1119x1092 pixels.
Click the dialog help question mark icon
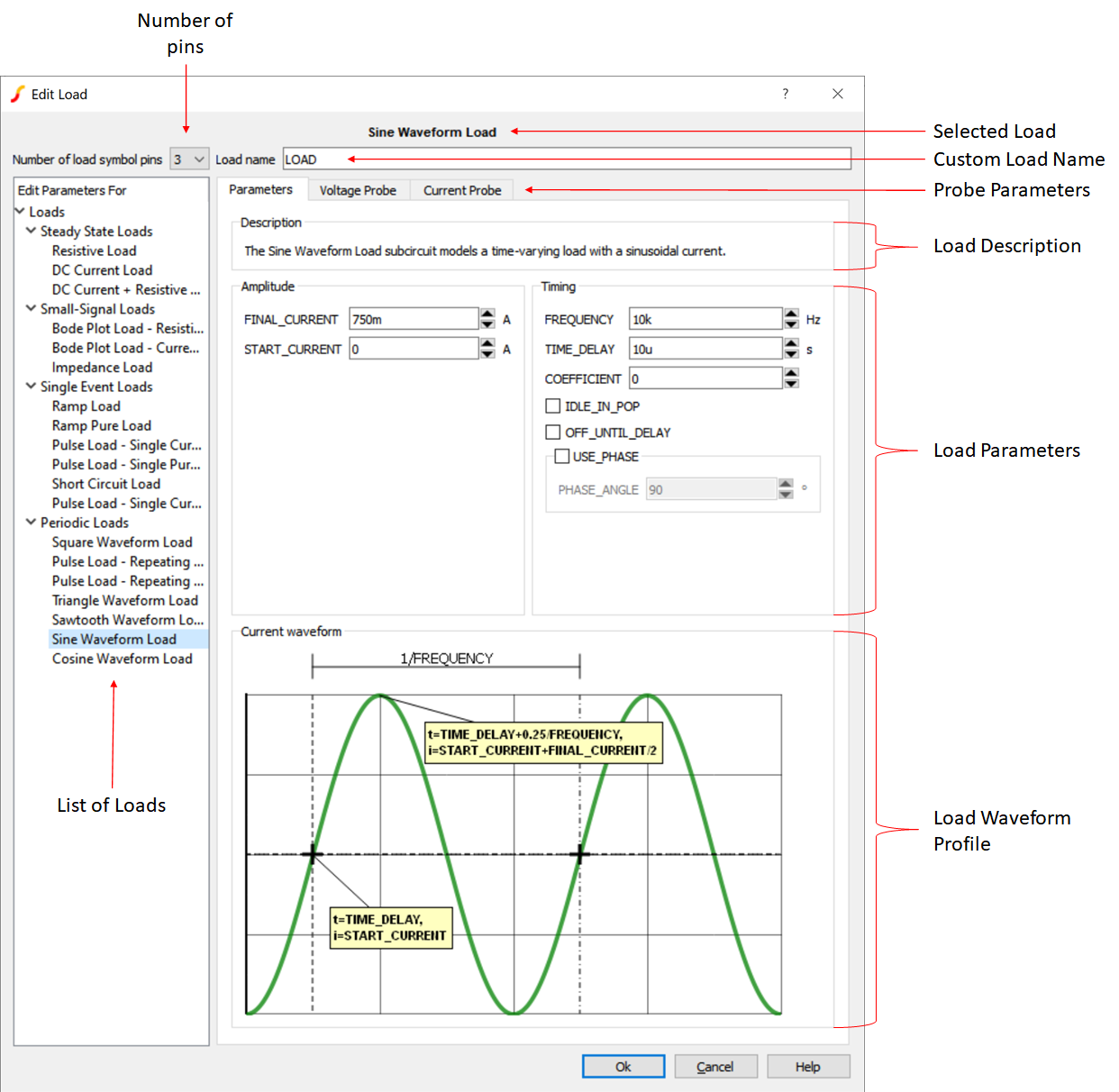785,94
